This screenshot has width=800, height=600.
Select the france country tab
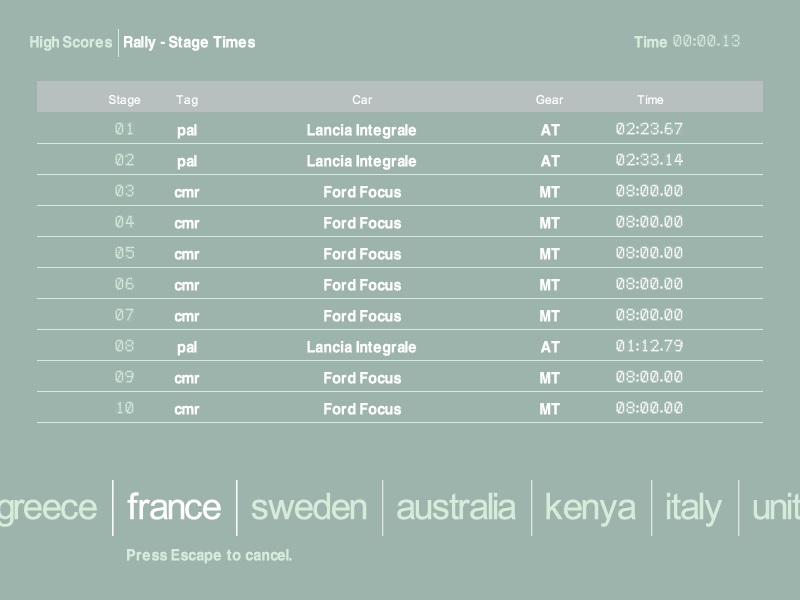click(x=174, y=507)
